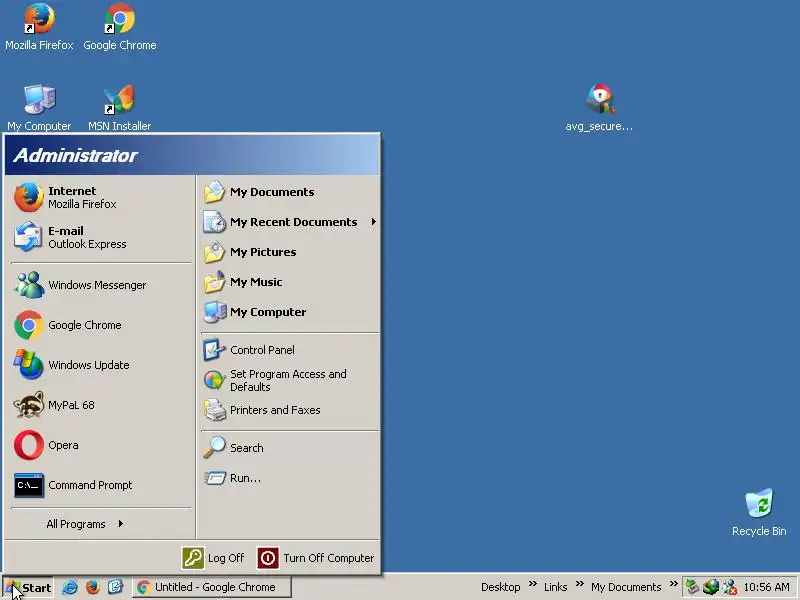Click Turn Off Computer button

315,558
